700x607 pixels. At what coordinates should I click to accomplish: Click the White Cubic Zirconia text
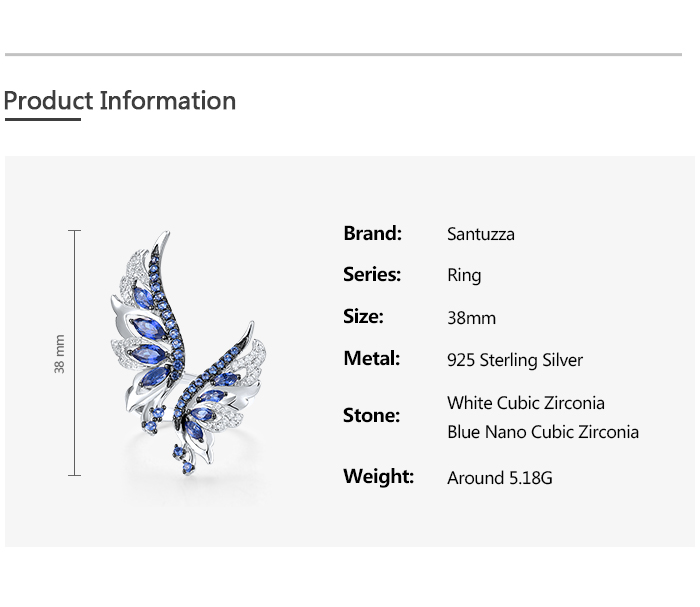click(526, 403)
